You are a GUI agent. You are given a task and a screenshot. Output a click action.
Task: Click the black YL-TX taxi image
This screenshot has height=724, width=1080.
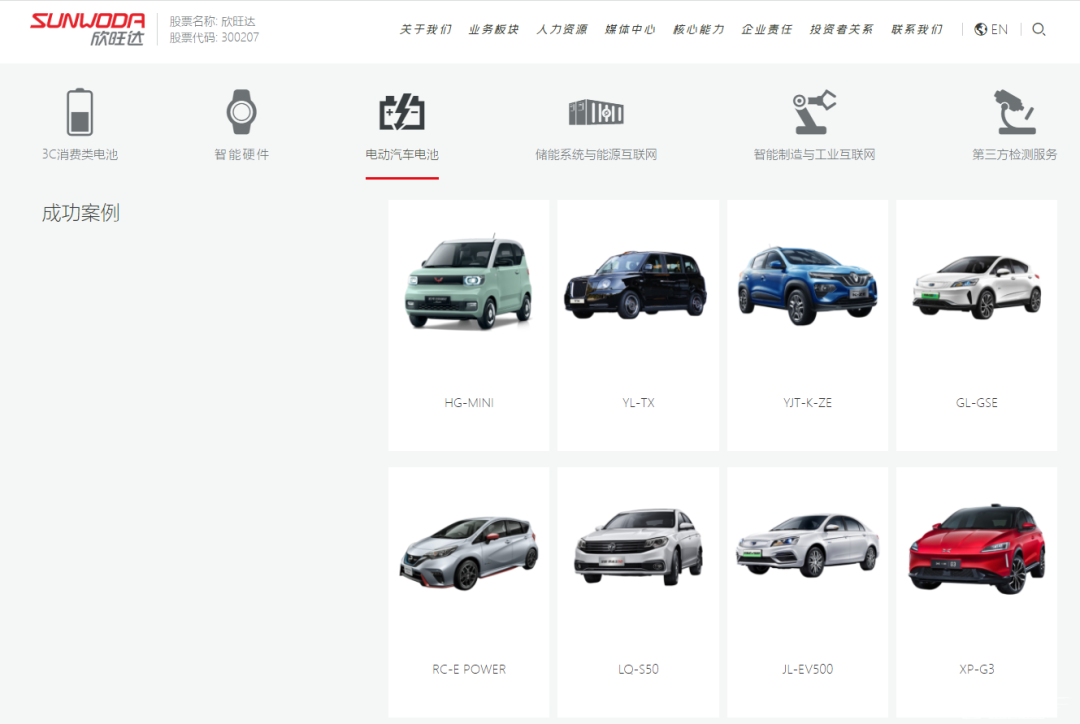pos(637,284)
